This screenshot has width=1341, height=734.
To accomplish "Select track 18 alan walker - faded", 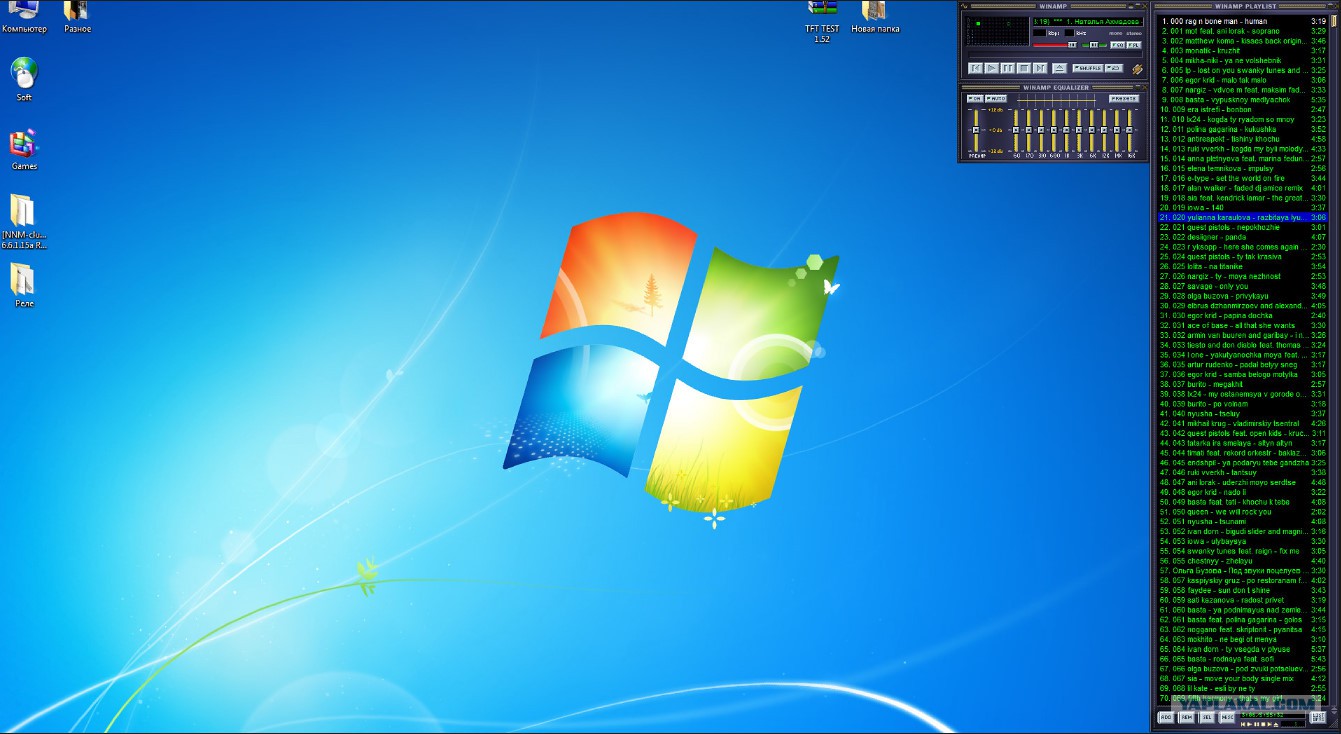I will [1243, 187].
